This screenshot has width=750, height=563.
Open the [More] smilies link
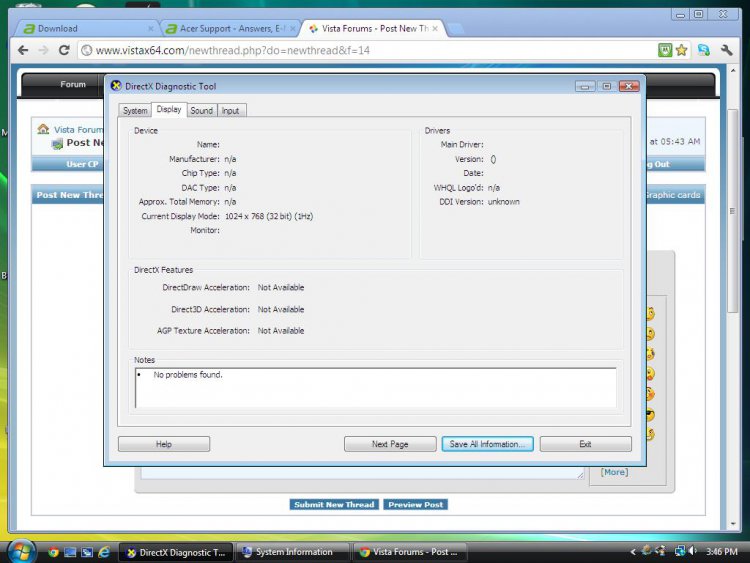pos(614,472)
